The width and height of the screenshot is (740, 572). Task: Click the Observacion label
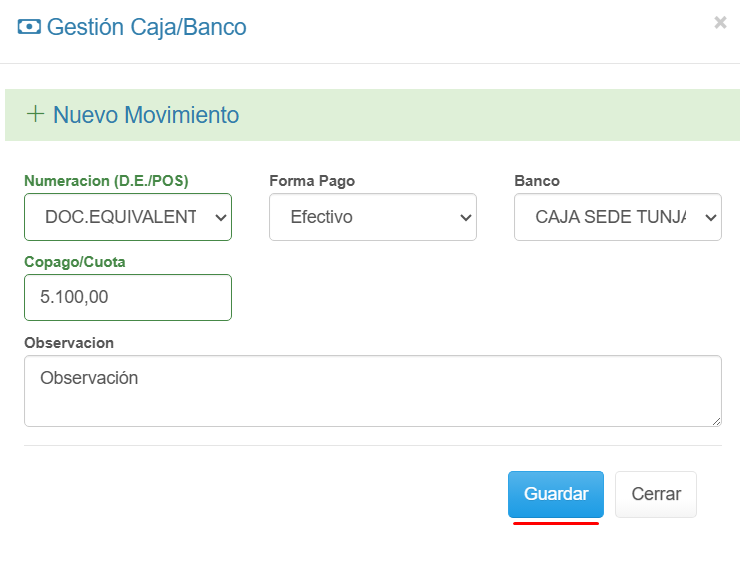(69, 343)
